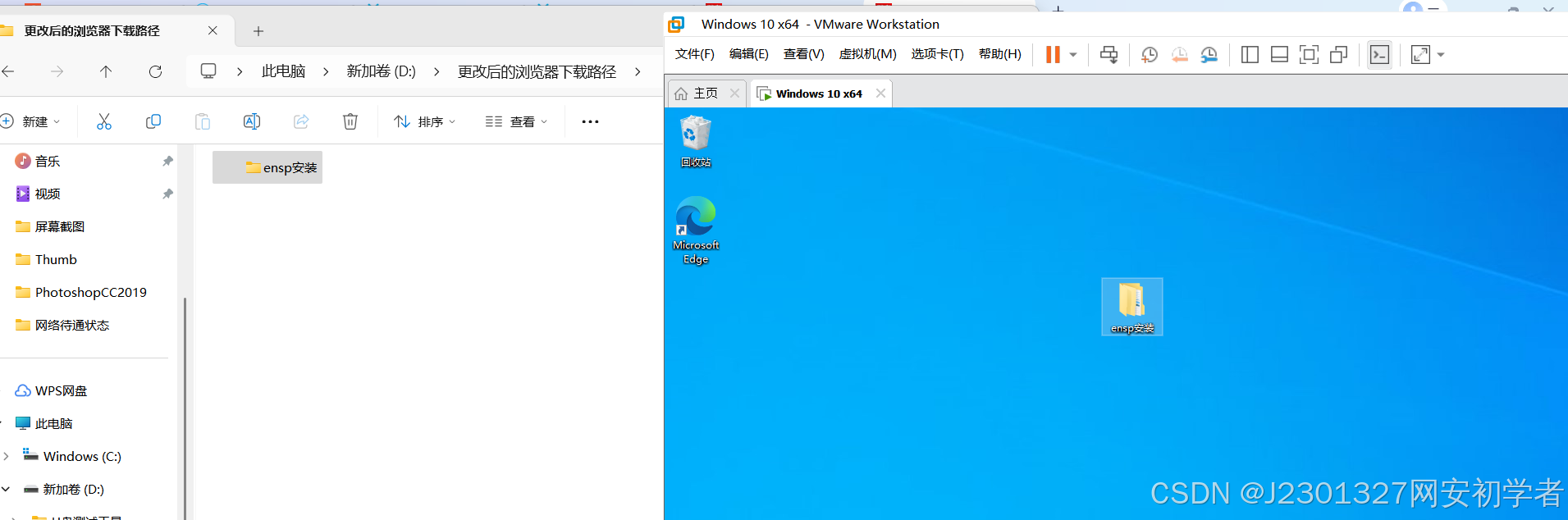Toggle VMware library sidebar view icon

(x=1250, y=55)
